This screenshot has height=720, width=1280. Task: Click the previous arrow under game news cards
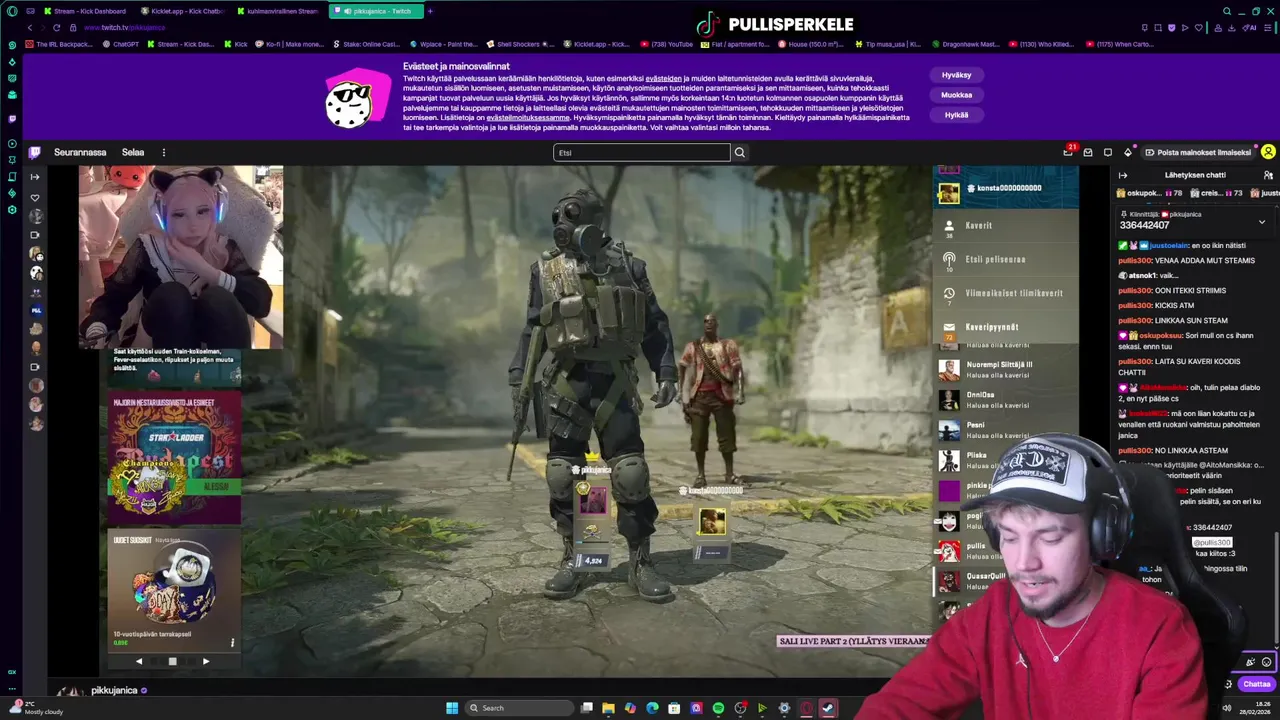click(x=139, y=661)
